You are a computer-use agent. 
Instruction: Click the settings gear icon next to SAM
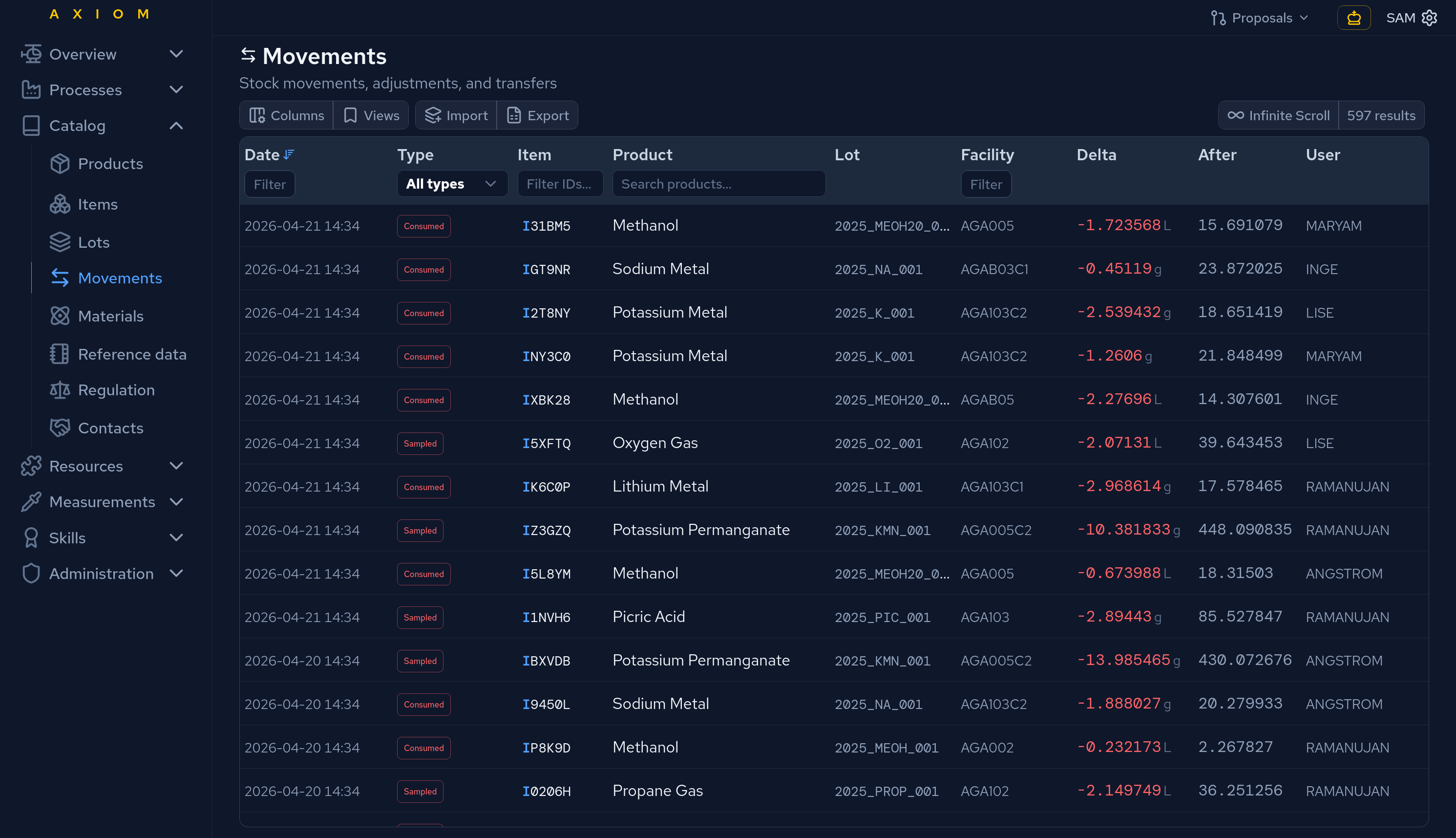1429,18
